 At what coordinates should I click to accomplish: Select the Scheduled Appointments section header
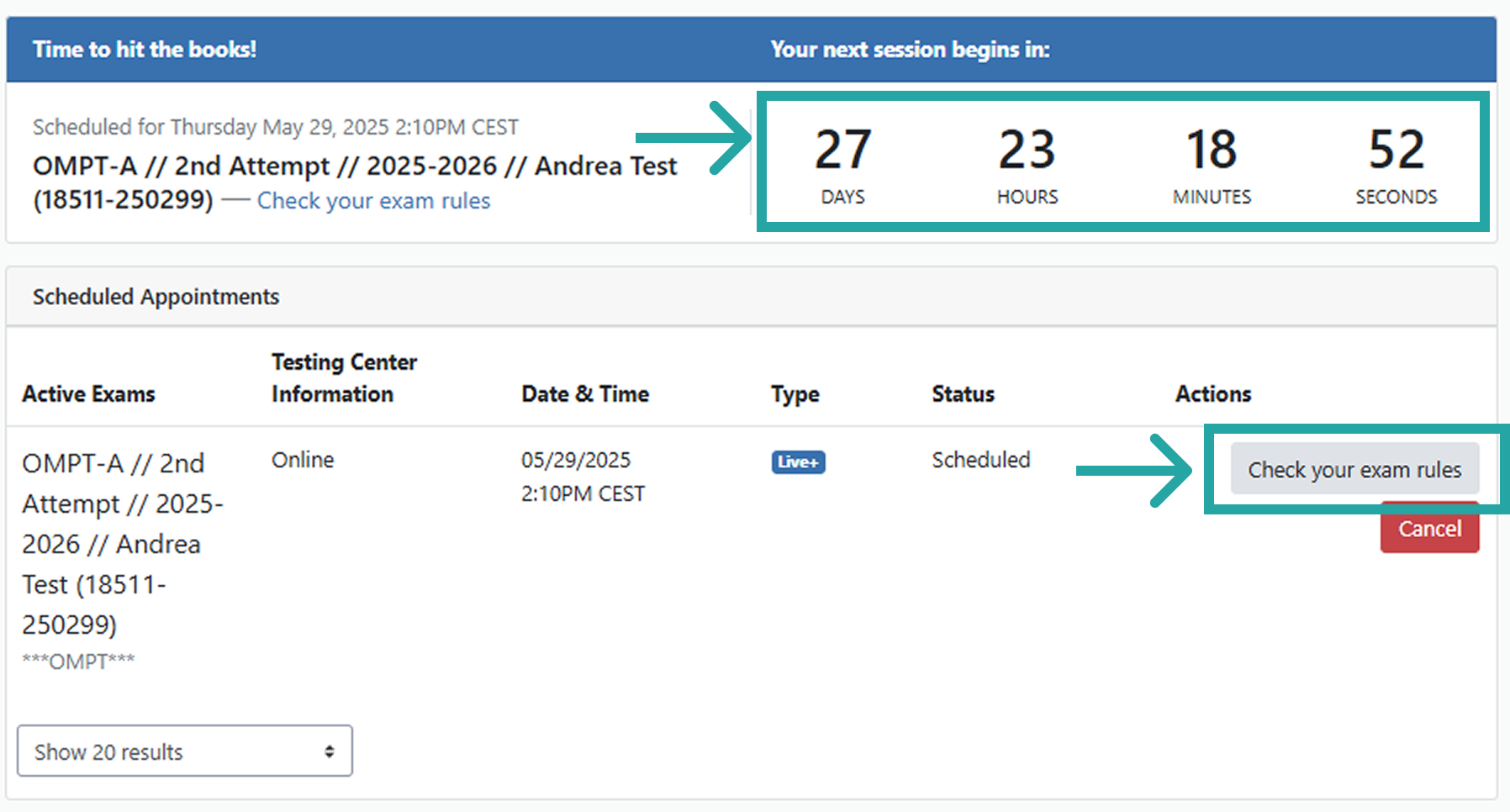(156, 296)
